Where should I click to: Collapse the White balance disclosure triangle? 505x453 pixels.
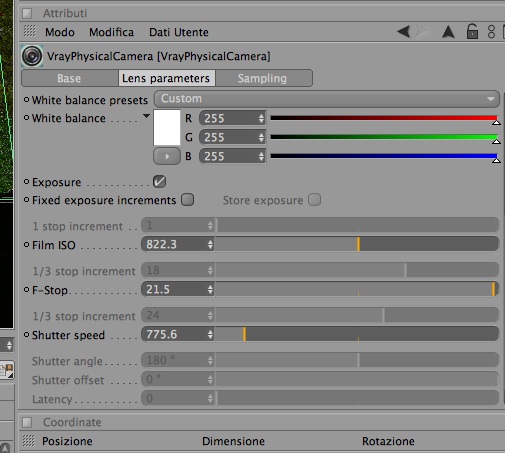point(146,116)
